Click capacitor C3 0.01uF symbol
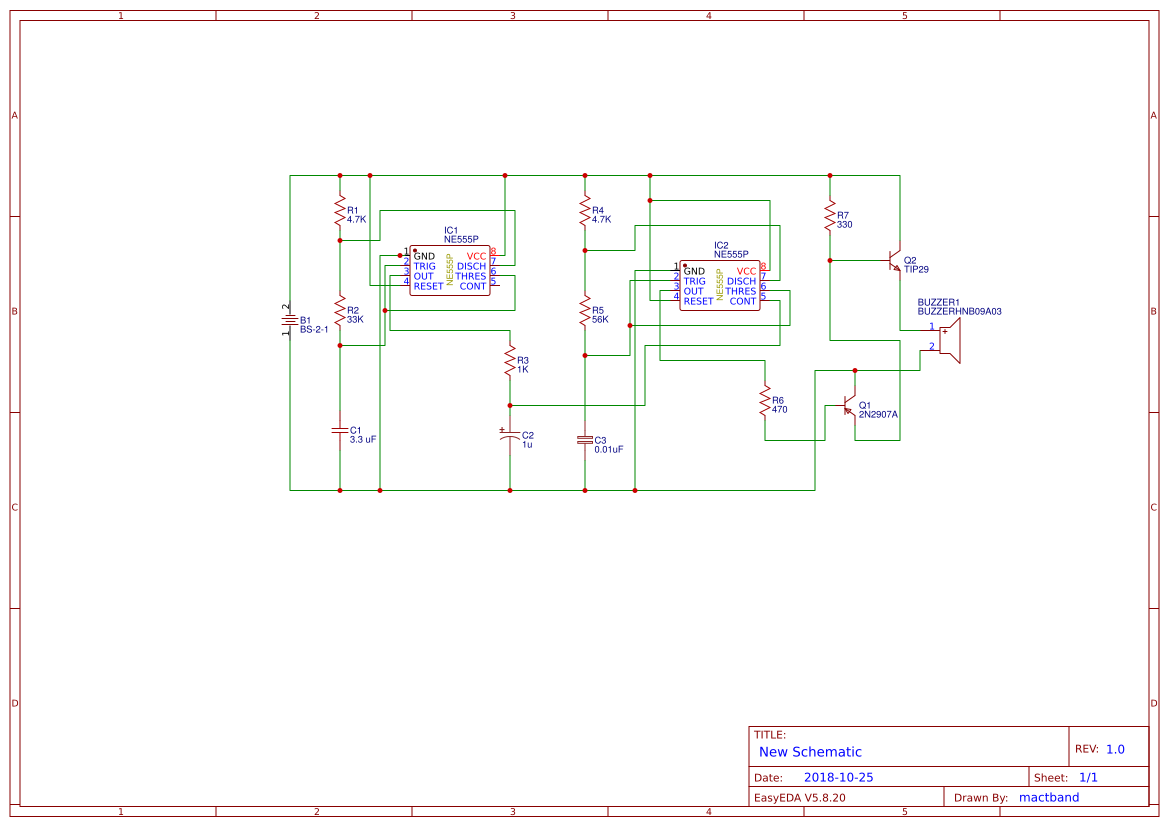The image size is (1169, 827). click(585, 440)
